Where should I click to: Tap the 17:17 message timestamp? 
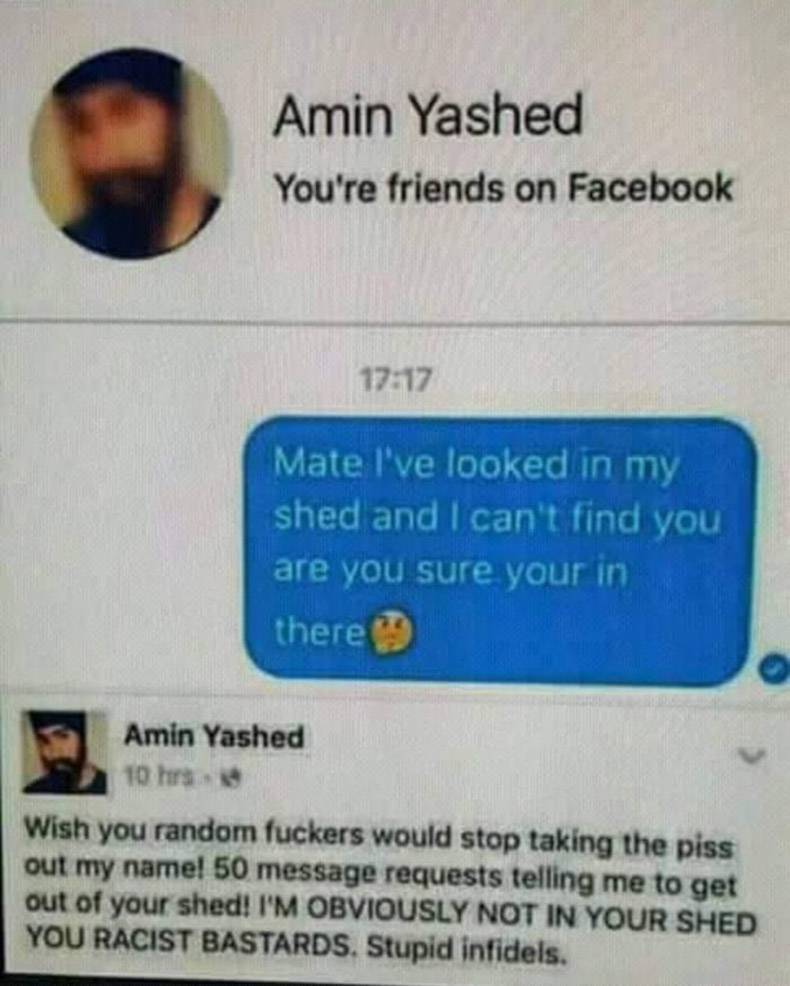[396, 379]
